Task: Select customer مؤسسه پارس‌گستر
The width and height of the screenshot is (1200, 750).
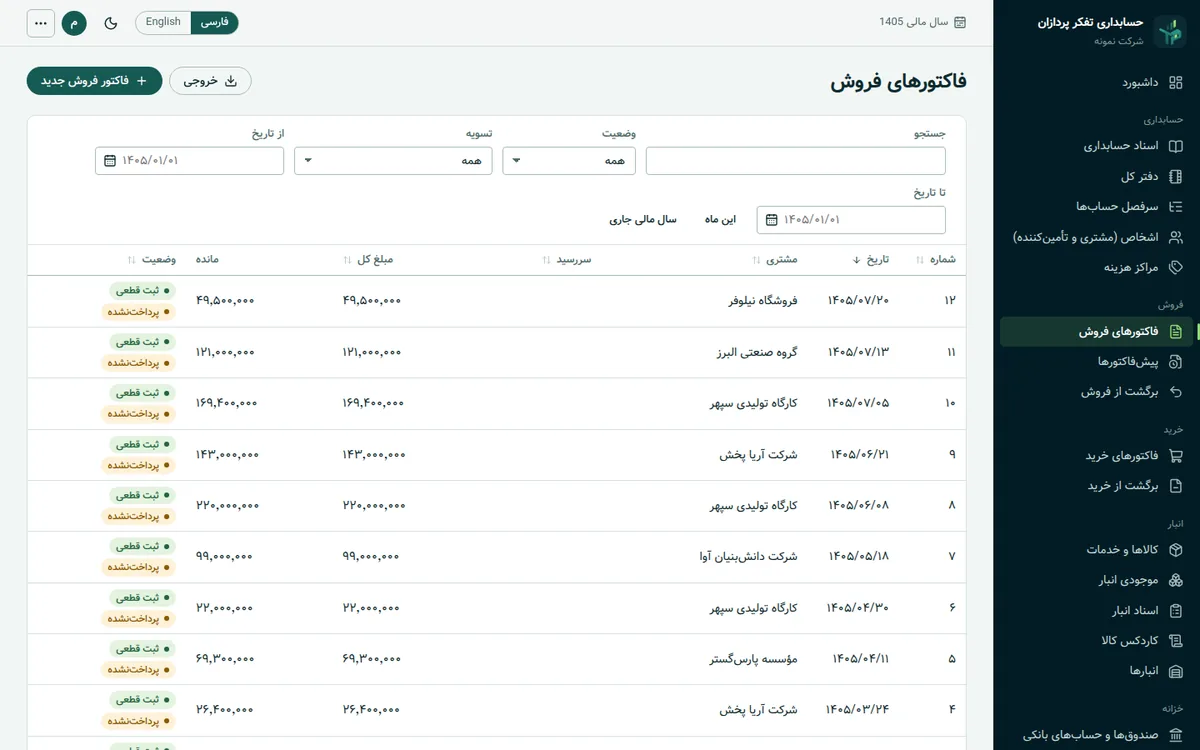Action: [754, 659]
